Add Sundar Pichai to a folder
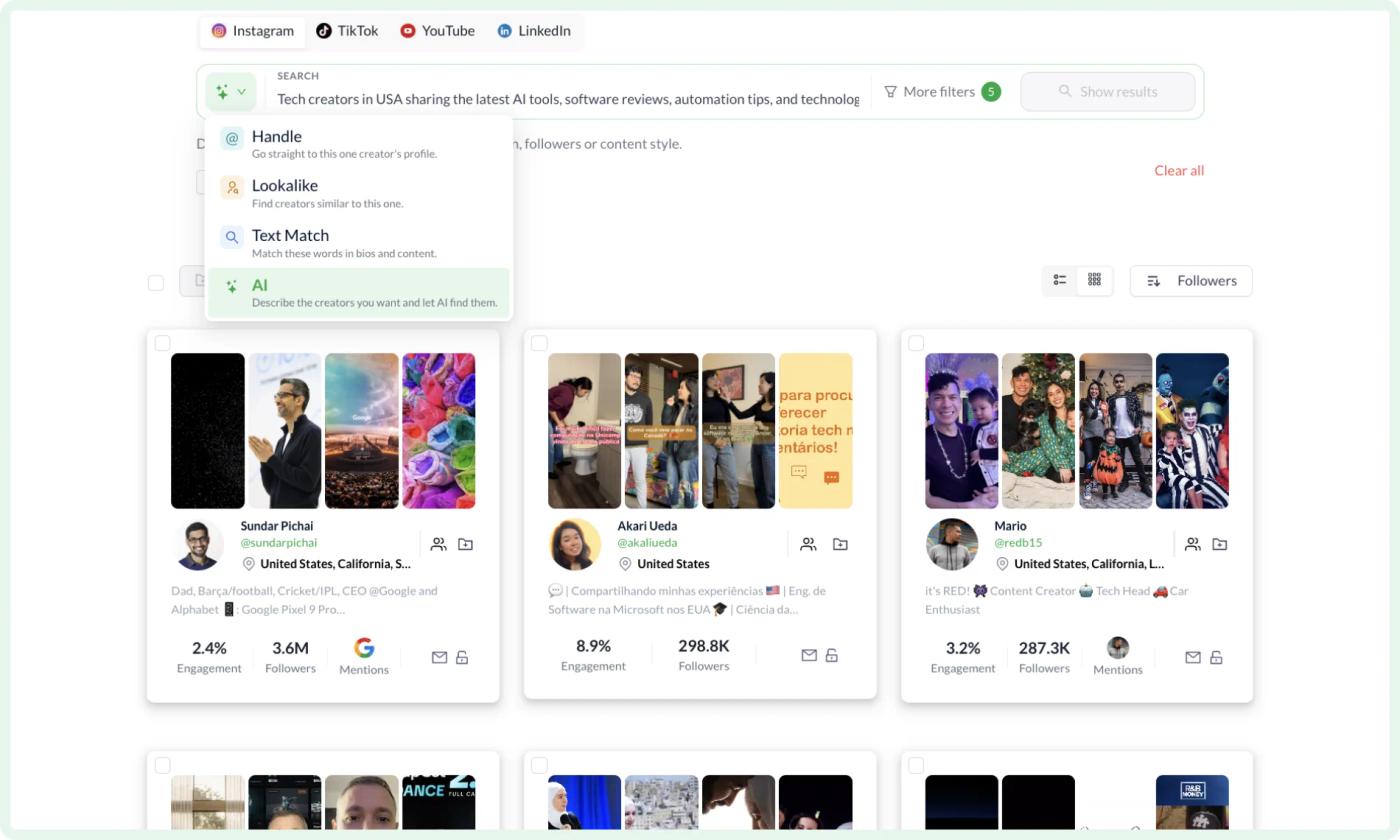The image size is (1400, 840). click(x=466, y=544)
